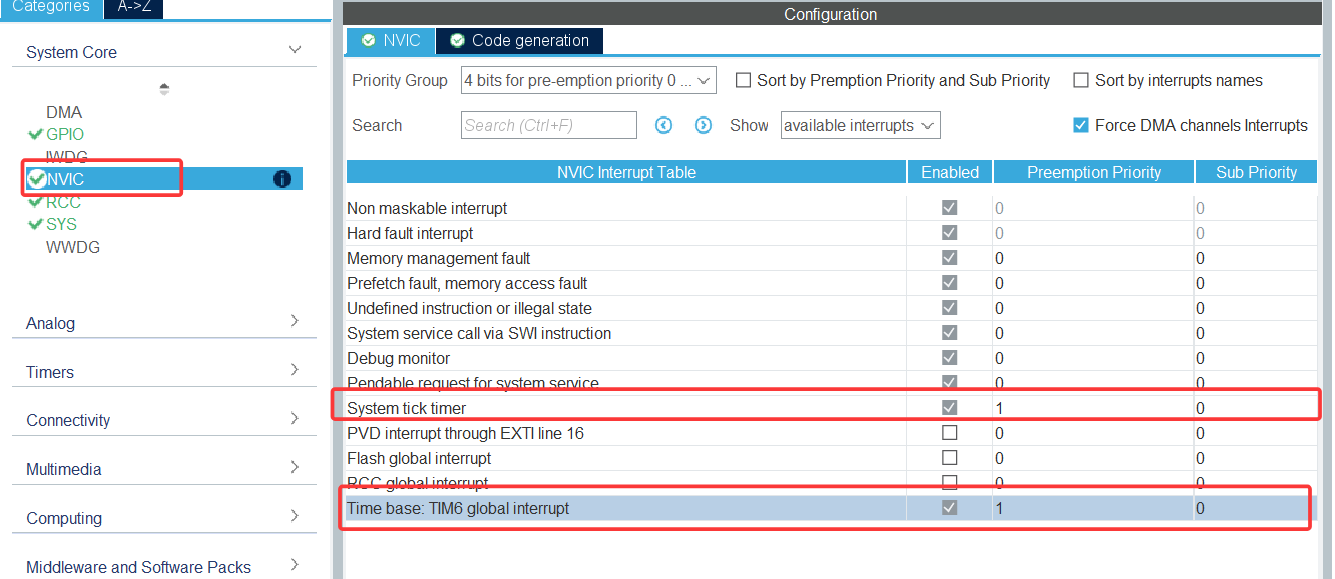Image resolution: width=1335 pixels, height=579 pixels.
Task: Expand the Timers category
Action: (295, 370)
